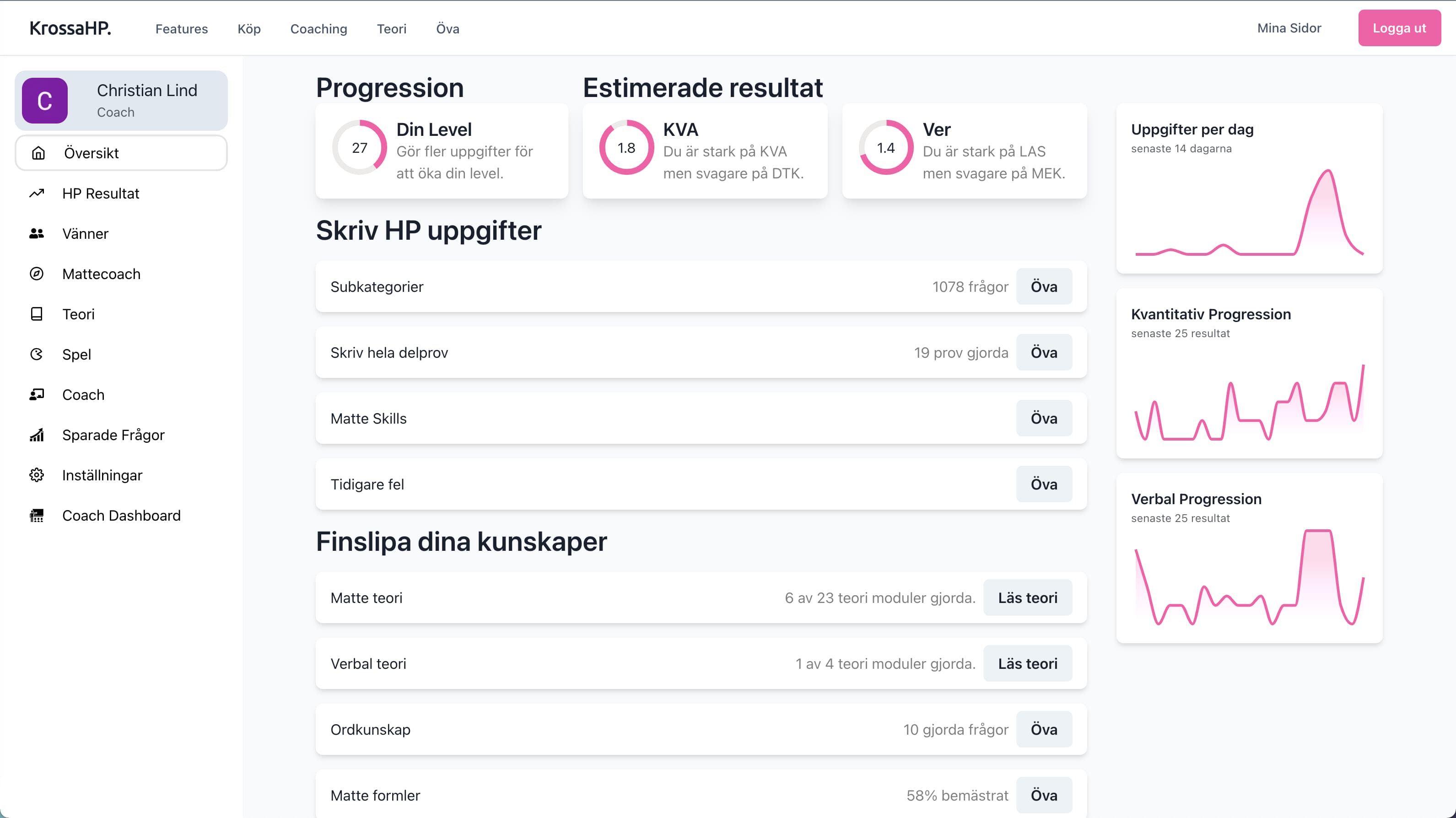This screenshot has width=1456, height=818.
Task: Select the HP Resultat trend icon
Action: pos(37,193)
